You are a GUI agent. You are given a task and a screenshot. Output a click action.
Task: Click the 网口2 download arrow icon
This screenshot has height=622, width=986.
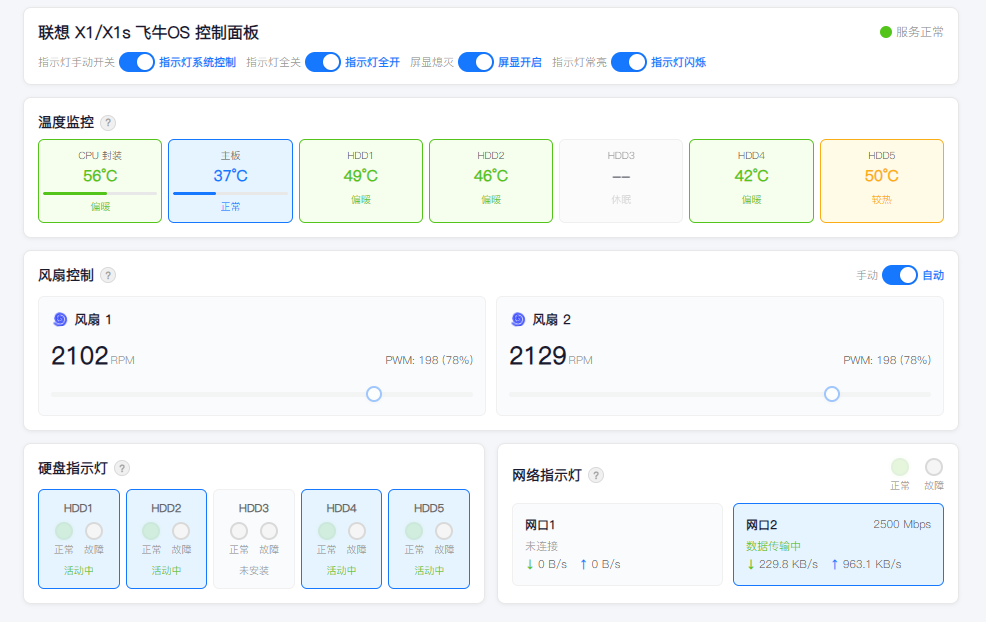tap(751, 564)
